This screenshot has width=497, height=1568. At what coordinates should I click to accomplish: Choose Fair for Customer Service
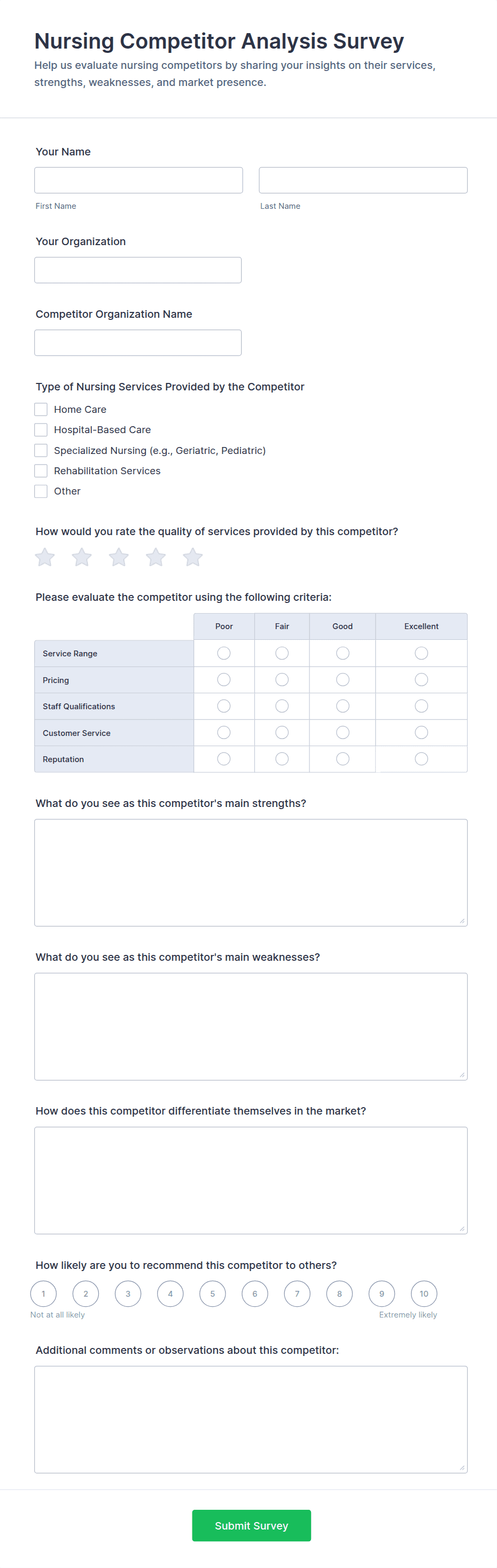click(x=282, y=733)
